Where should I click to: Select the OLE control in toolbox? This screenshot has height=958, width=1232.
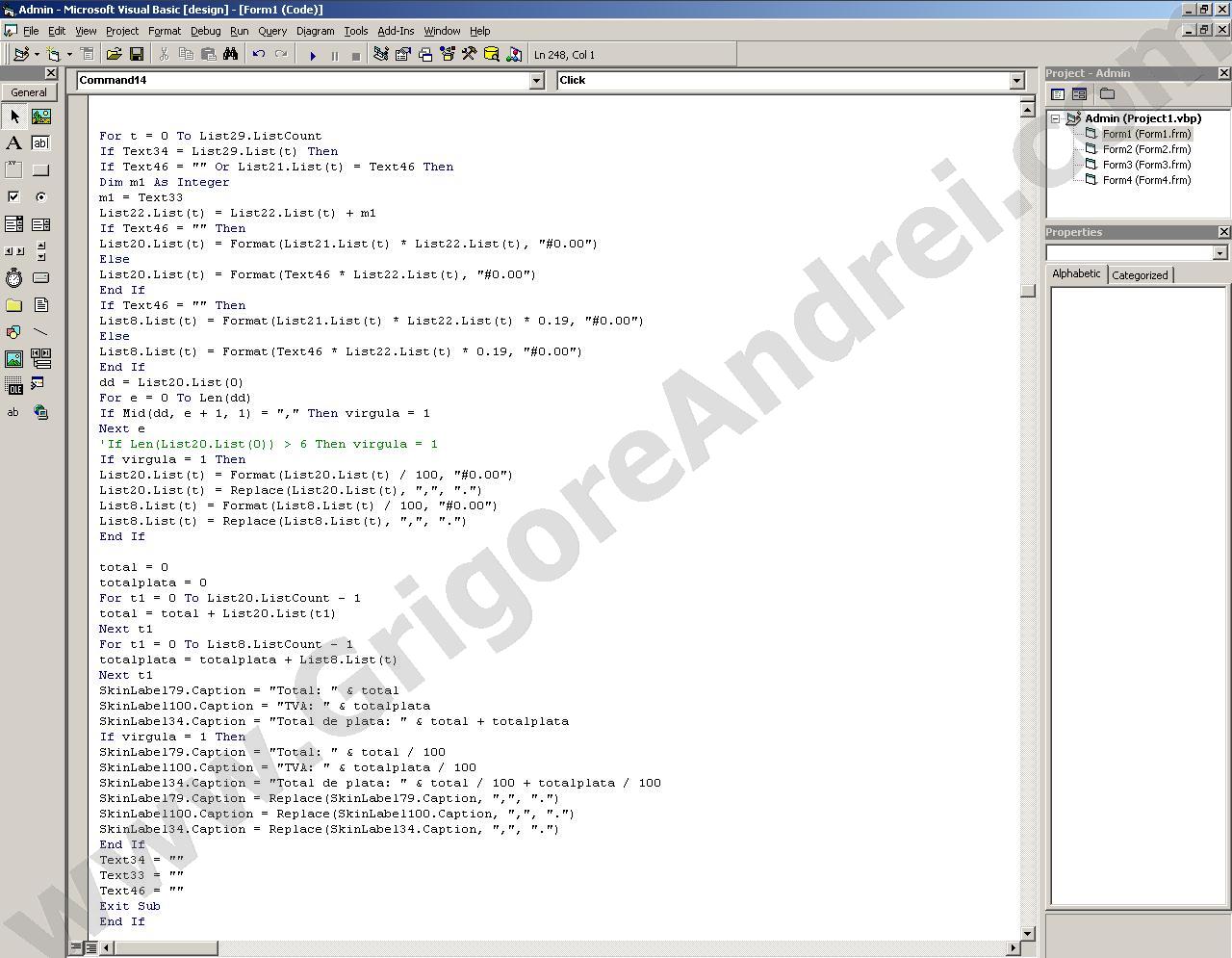(14, 386)
